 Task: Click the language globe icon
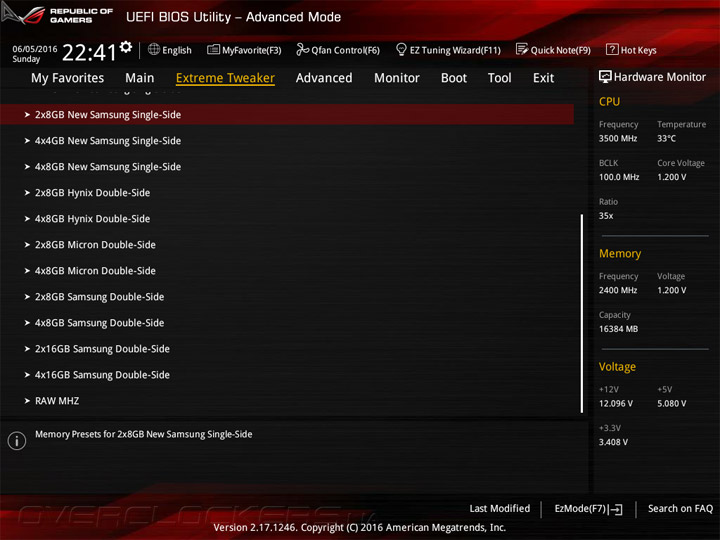coord(154,49)
